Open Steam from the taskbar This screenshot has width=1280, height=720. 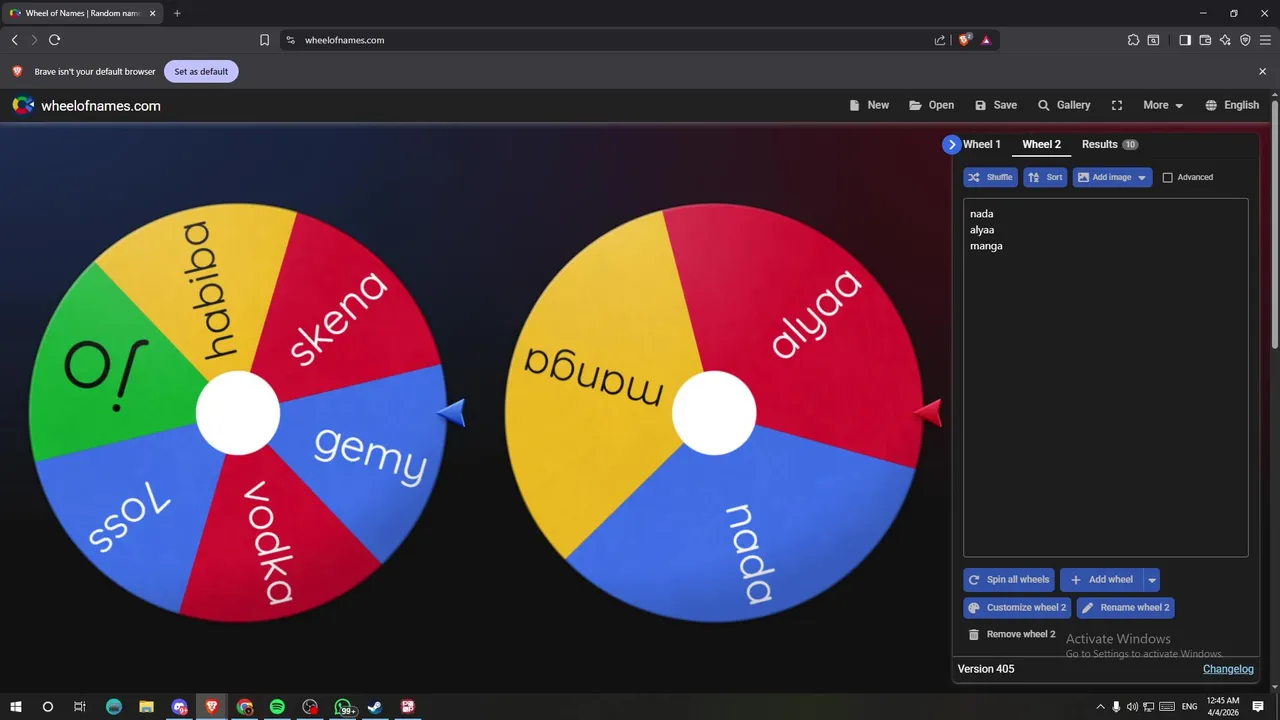tap(375, 707)
